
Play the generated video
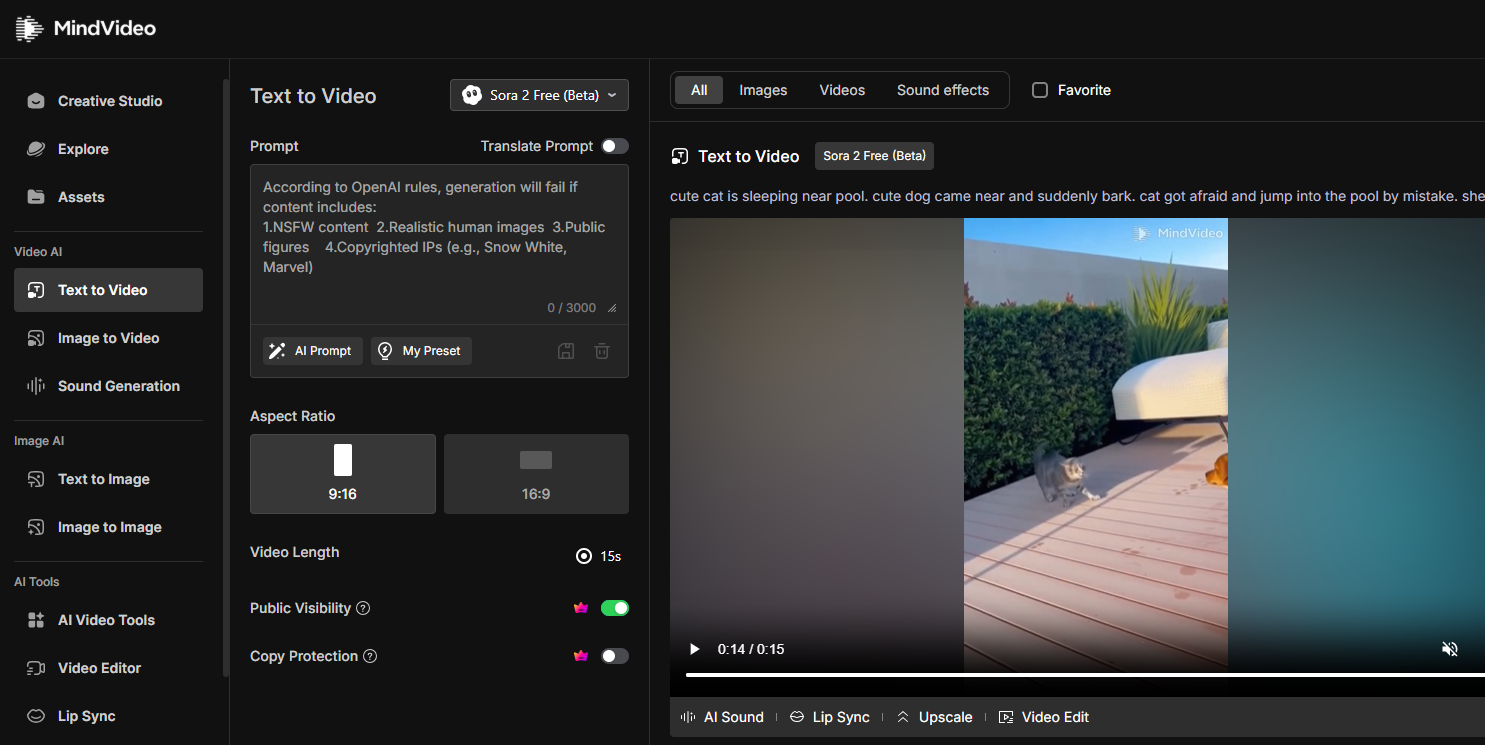(x=694, y=649)
